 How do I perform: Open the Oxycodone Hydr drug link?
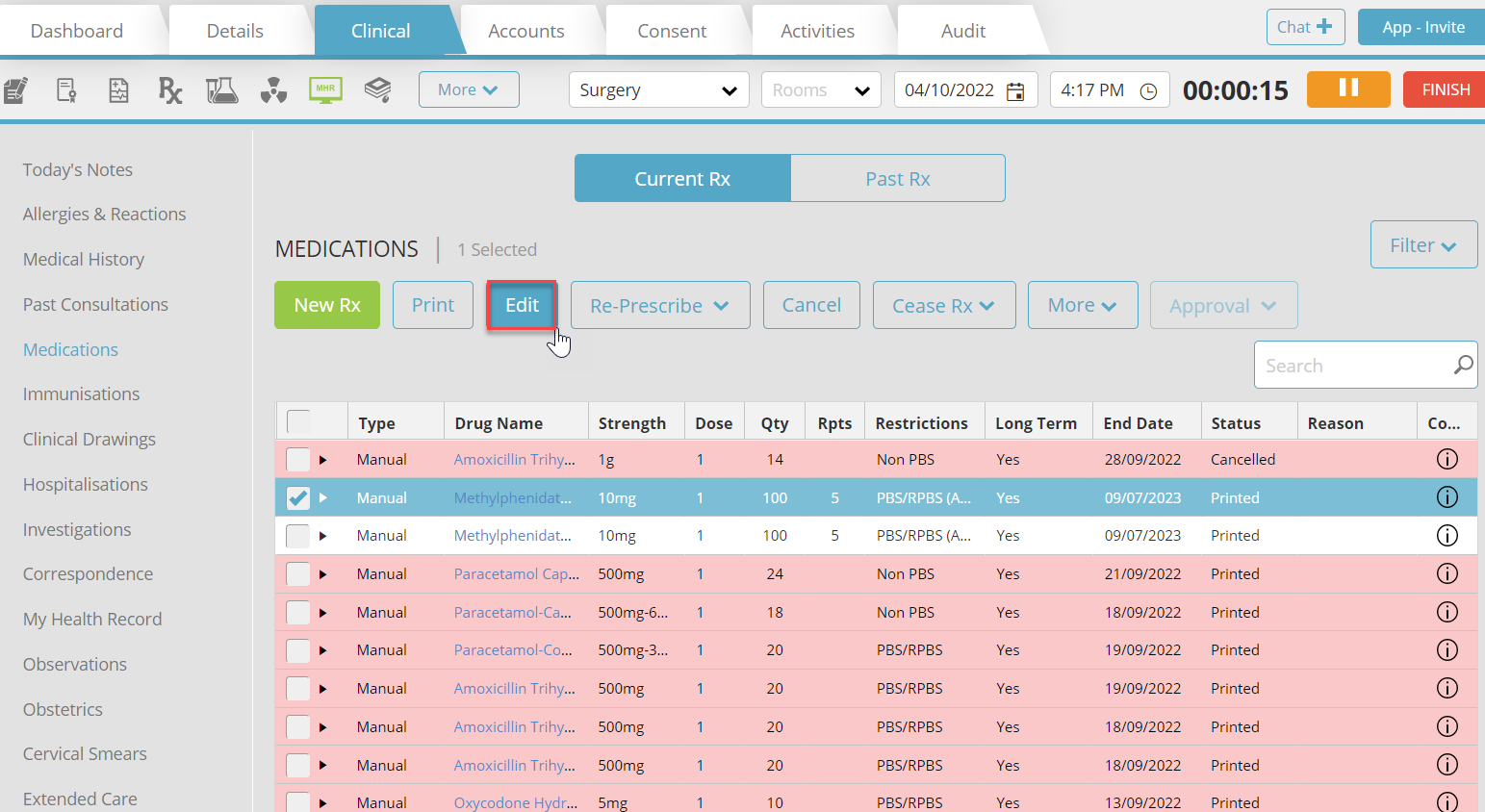click(x=516, y=802)
